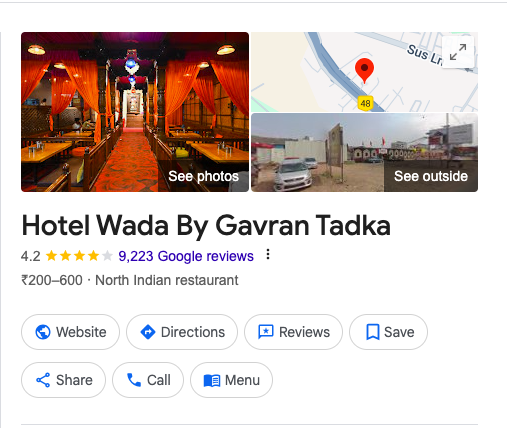507x428 pixels.
Task: Click the Reviews speech bubble star icon
Action: (x=266, y=332)
